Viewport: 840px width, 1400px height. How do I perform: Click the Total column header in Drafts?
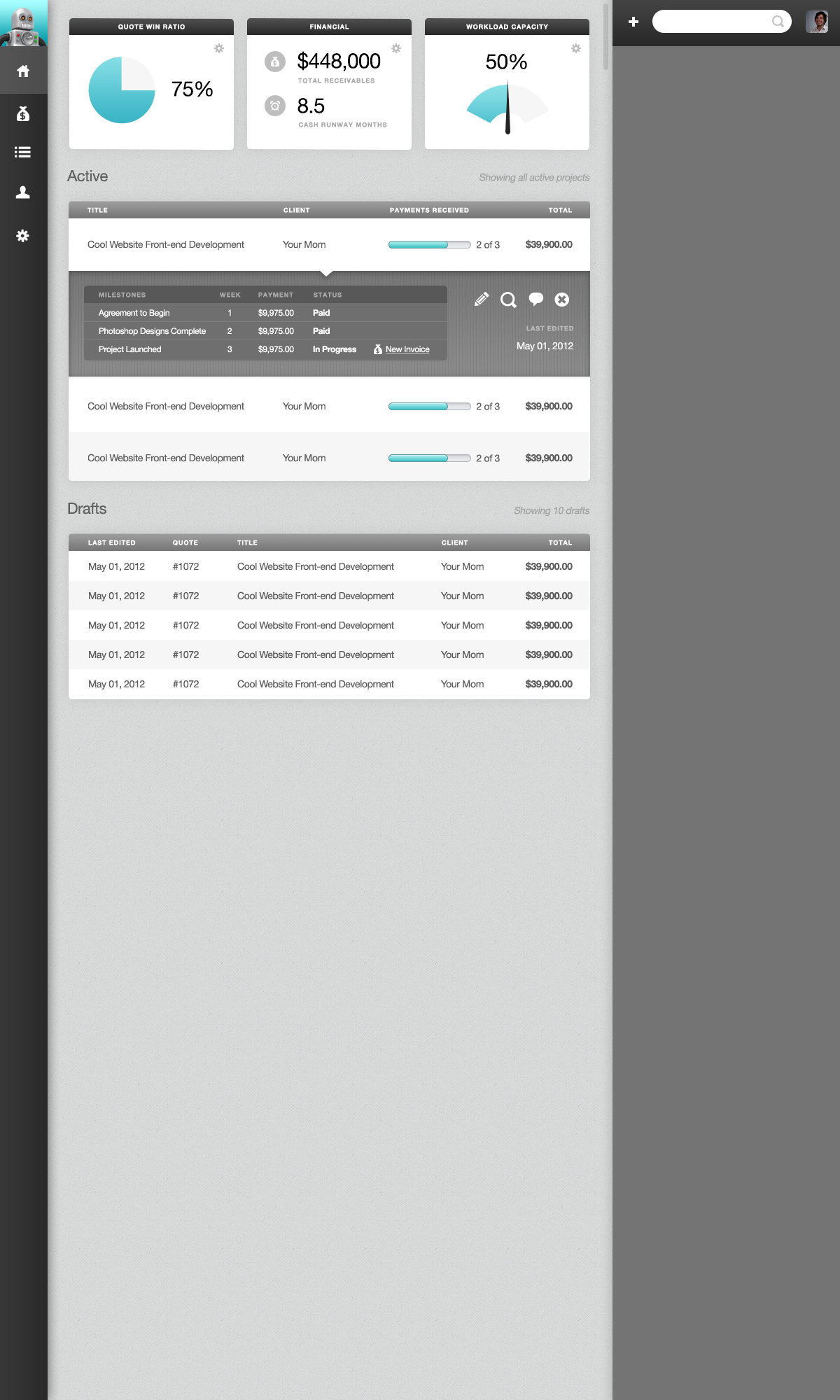(560, 542)
